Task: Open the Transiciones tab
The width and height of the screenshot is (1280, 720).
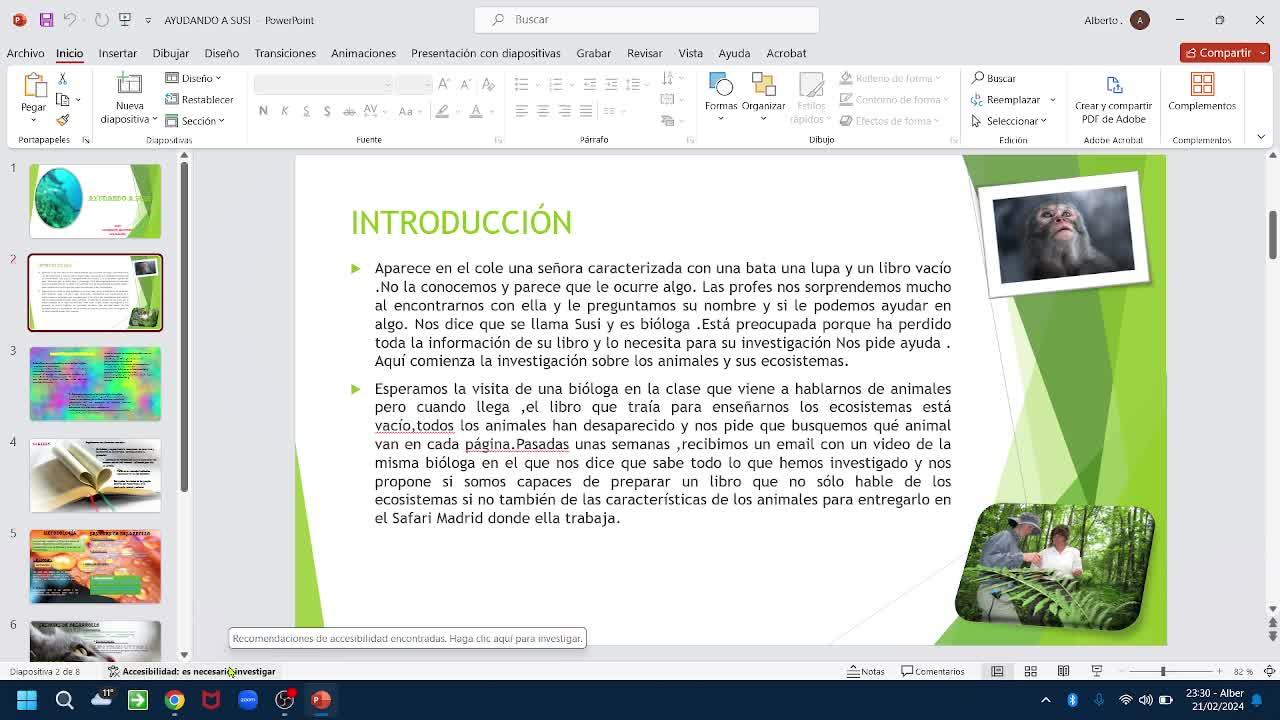Action: pyautogui.click(x=285, y=53)
